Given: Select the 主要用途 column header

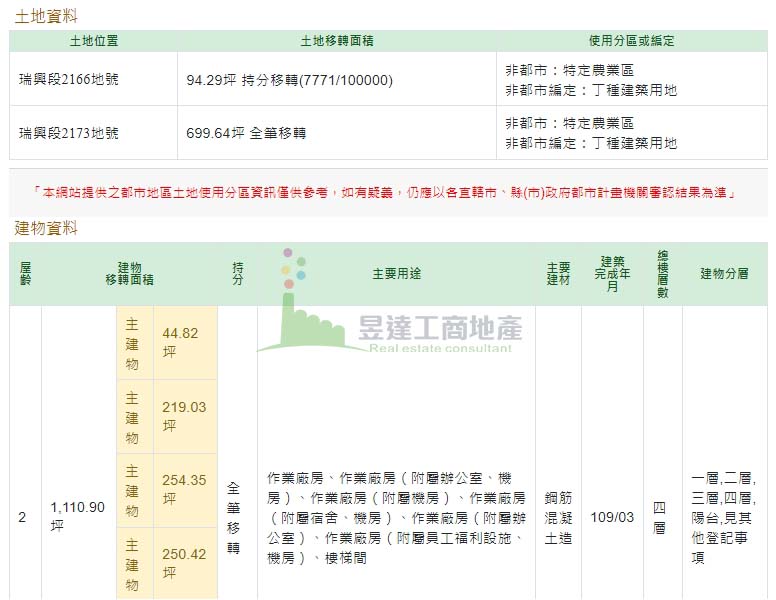Looking at the screenshot, I should (396, 274).
